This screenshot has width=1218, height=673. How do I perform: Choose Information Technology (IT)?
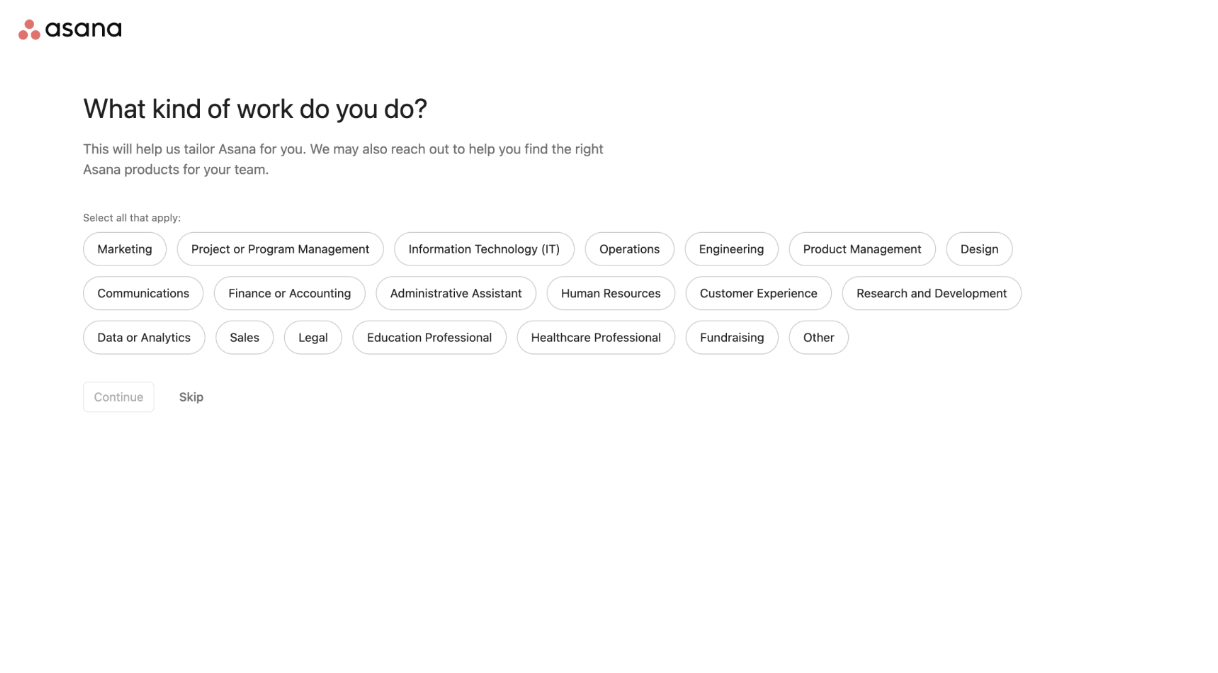pos(484,249)
